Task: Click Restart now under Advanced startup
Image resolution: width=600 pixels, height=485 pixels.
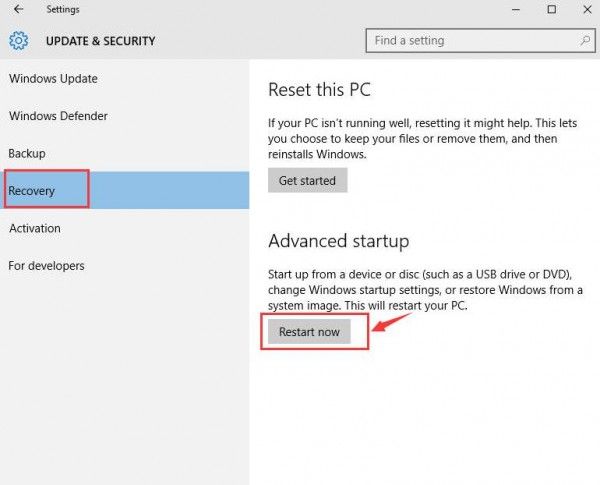Action: click(x=309, y=332)
